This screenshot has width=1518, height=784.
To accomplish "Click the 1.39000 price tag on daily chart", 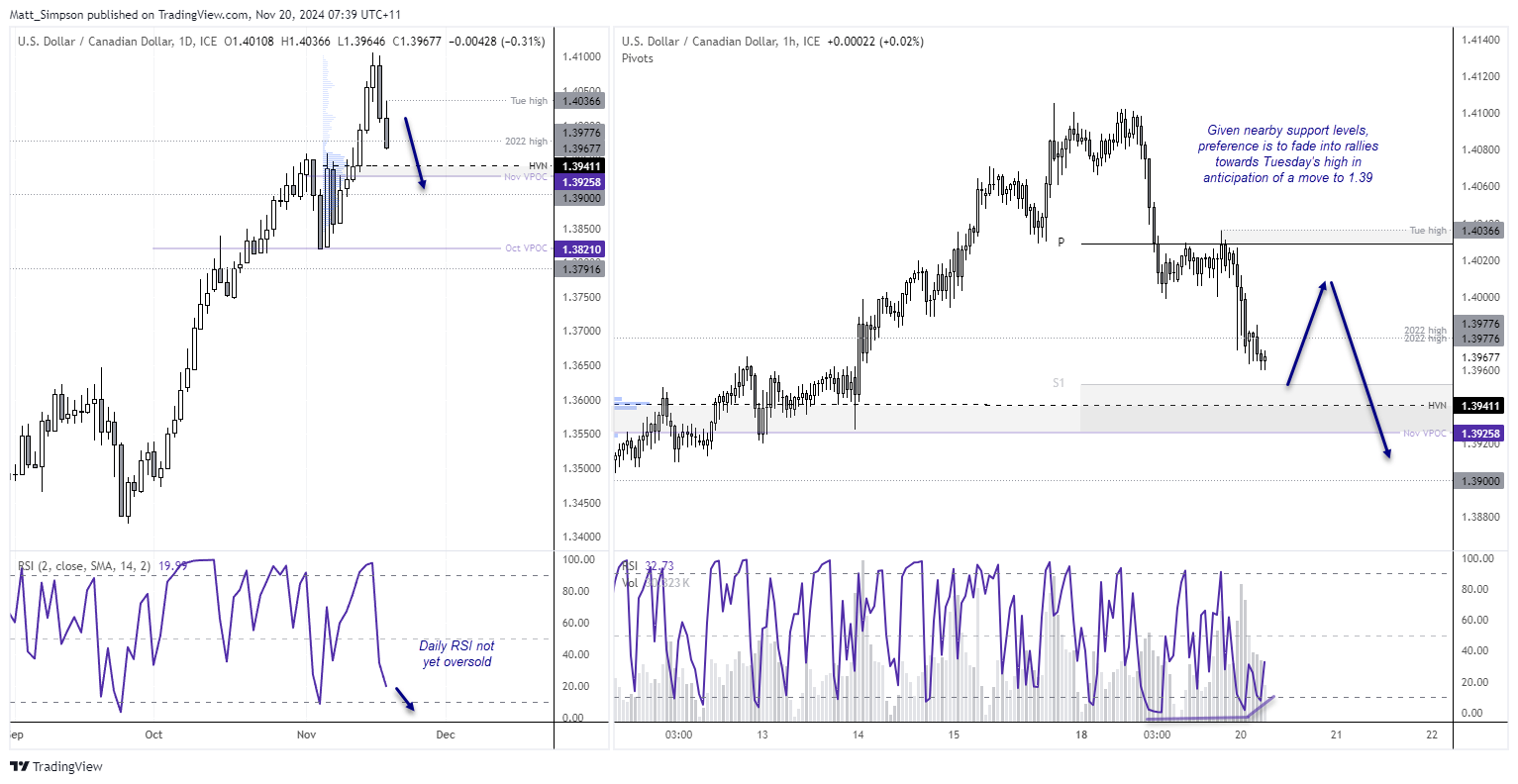I will [580, 198].
